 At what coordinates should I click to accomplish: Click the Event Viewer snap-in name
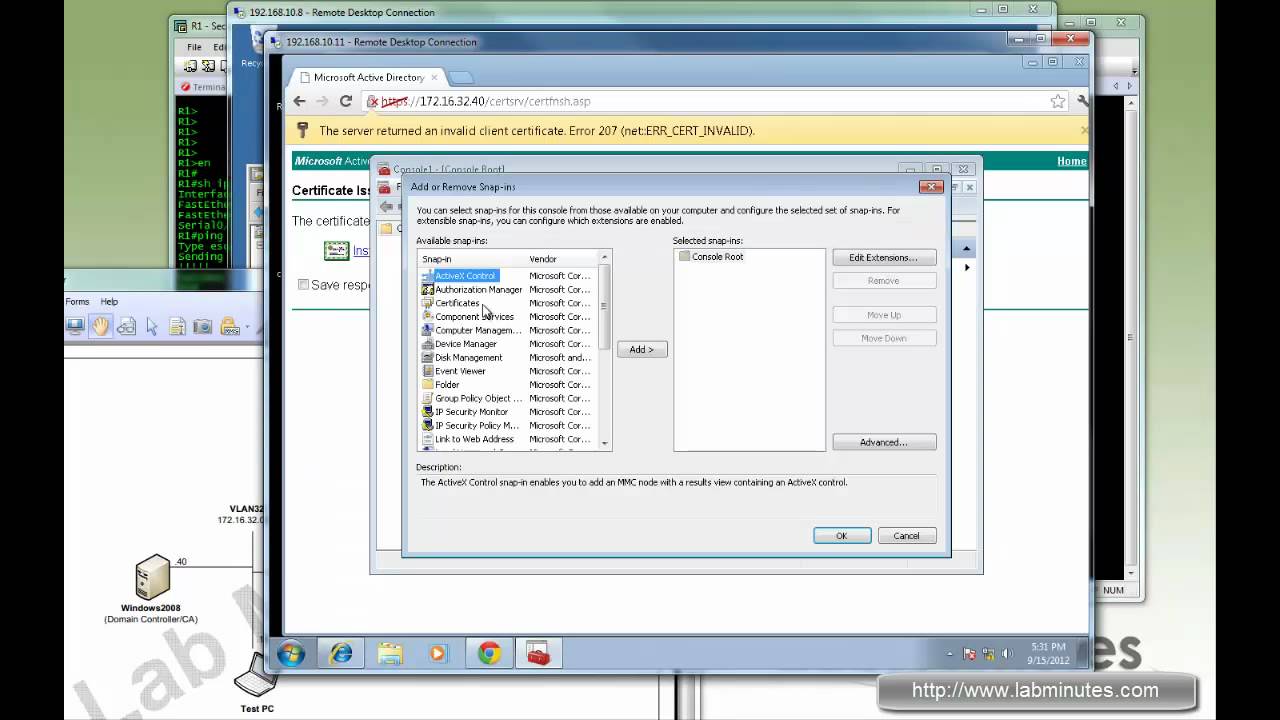(460, 371)
